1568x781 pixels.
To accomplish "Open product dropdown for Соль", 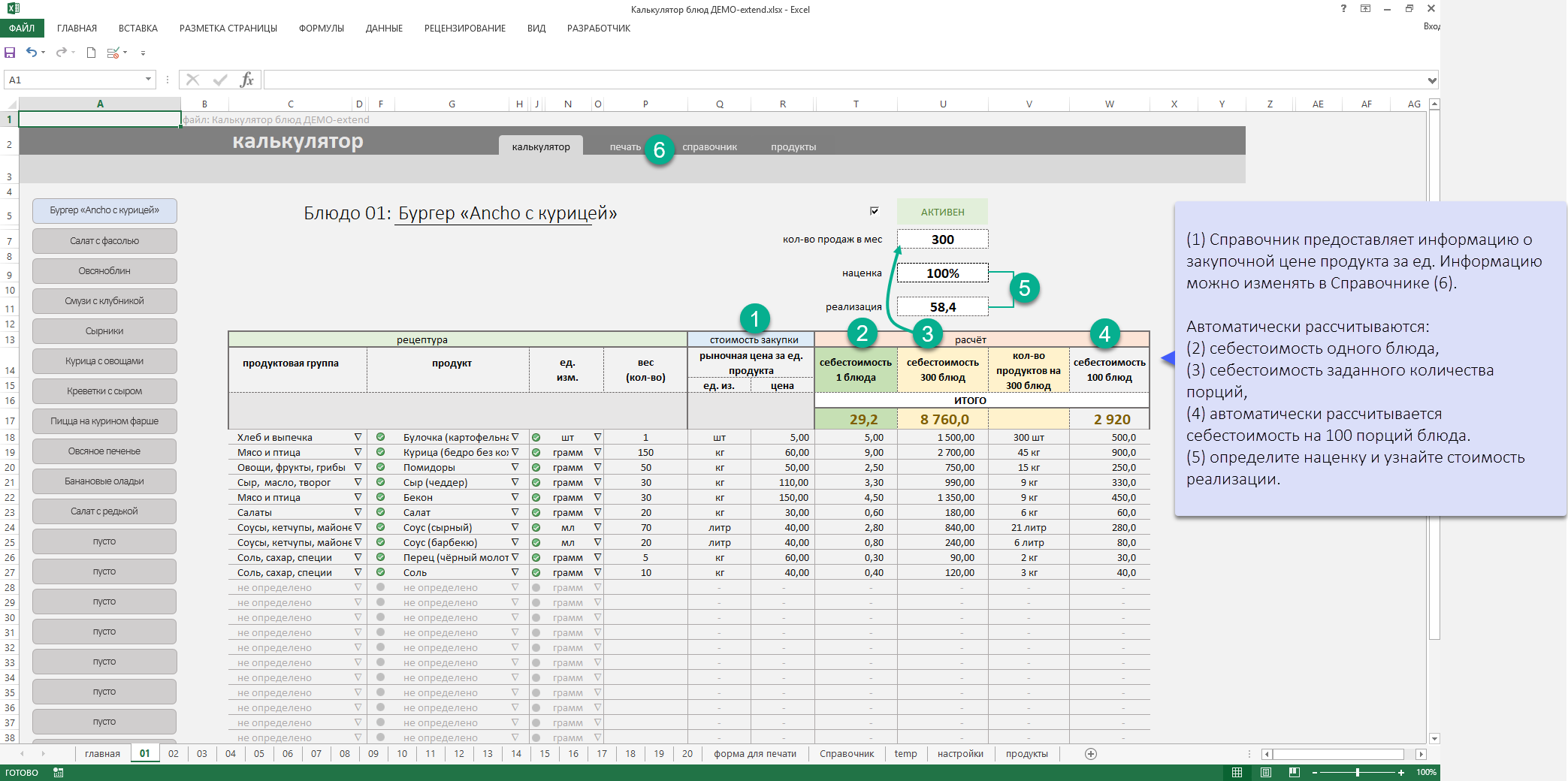I will pos(515,572).
